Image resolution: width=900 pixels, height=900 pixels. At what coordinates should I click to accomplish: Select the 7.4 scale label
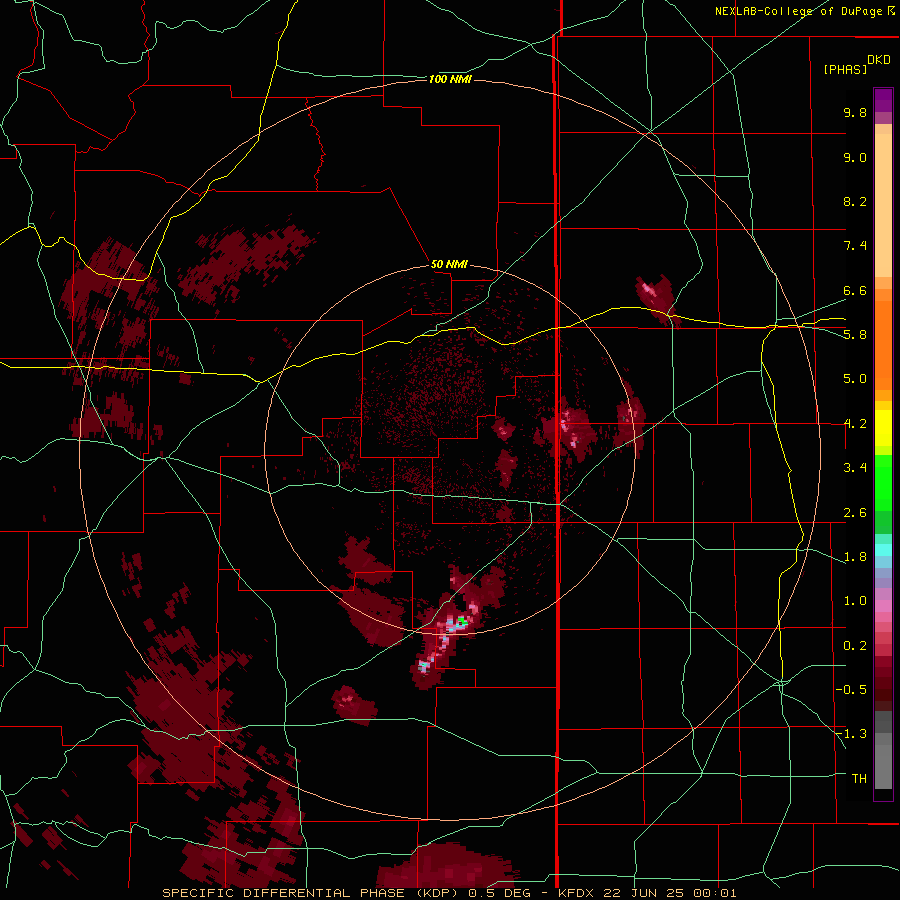(x=855, y=246)
